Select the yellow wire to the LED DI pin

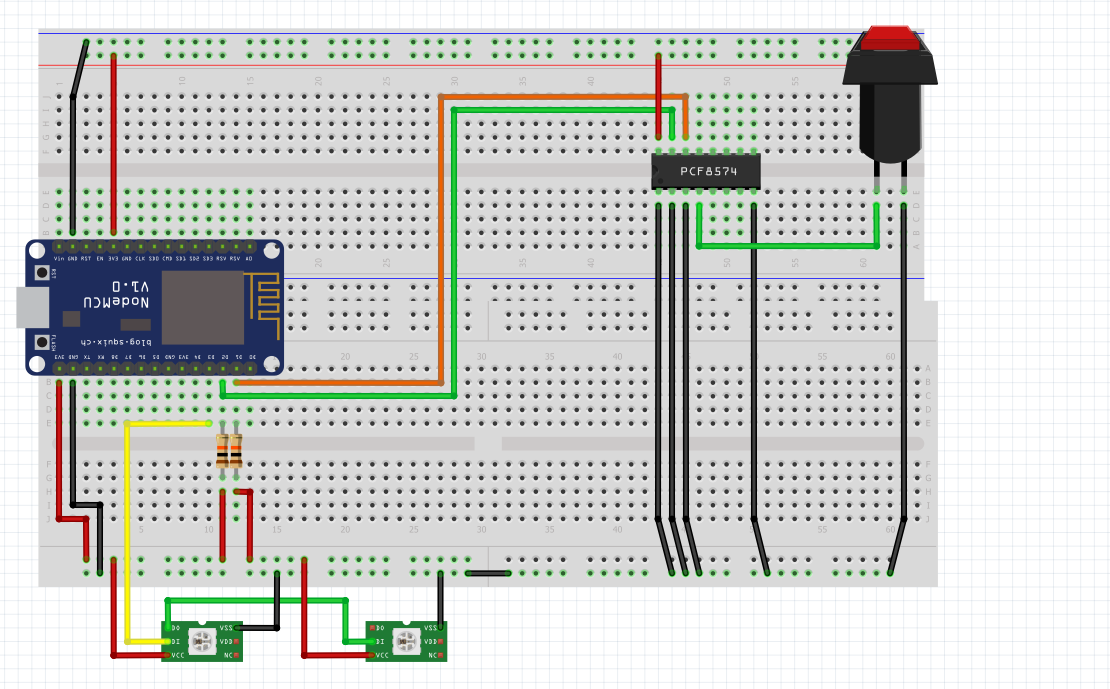[127, 531]
